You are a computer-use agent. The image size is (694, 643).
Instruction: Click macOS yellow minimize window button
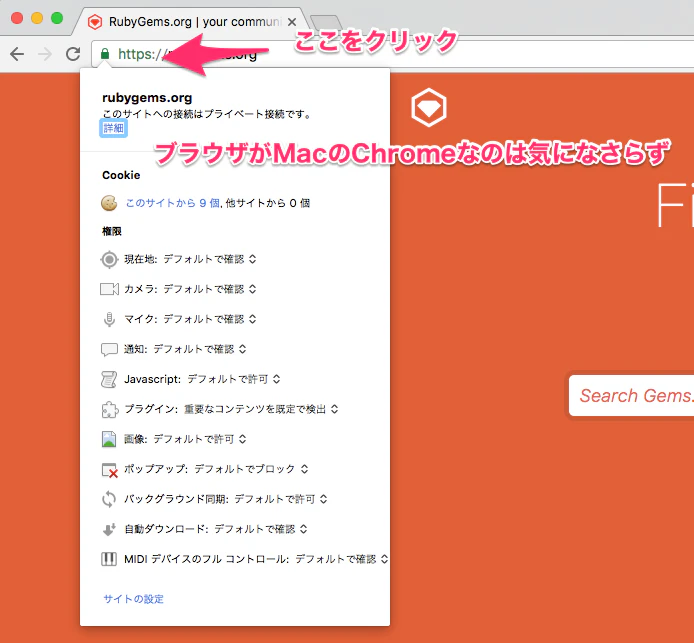37,18
